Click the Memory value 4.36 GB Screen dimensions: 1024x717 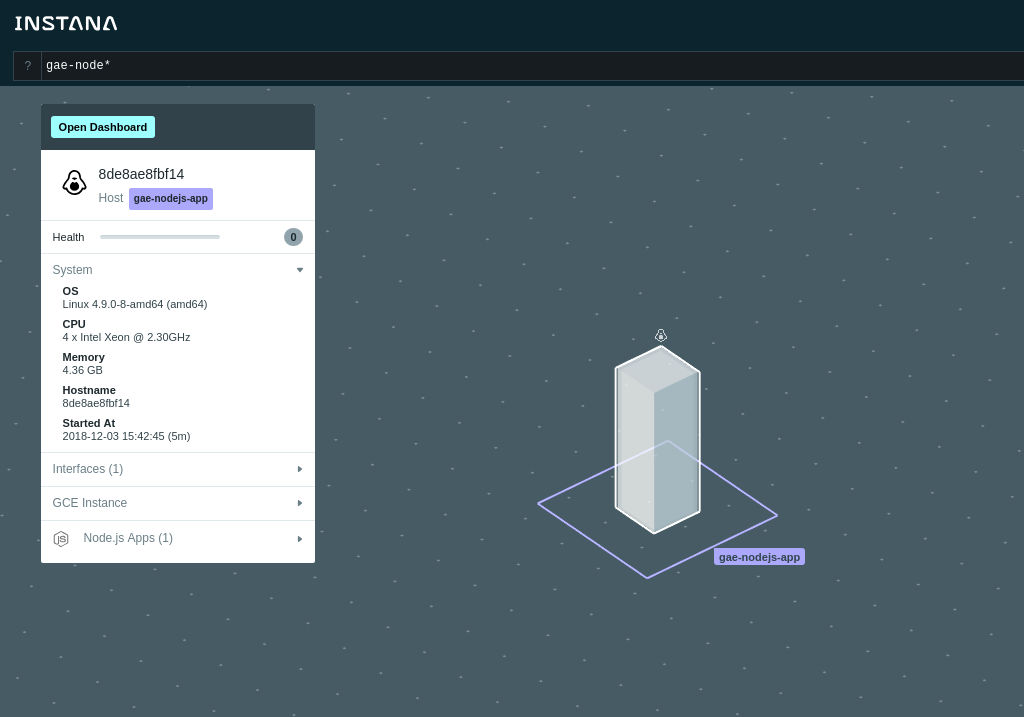coord(82,370)
